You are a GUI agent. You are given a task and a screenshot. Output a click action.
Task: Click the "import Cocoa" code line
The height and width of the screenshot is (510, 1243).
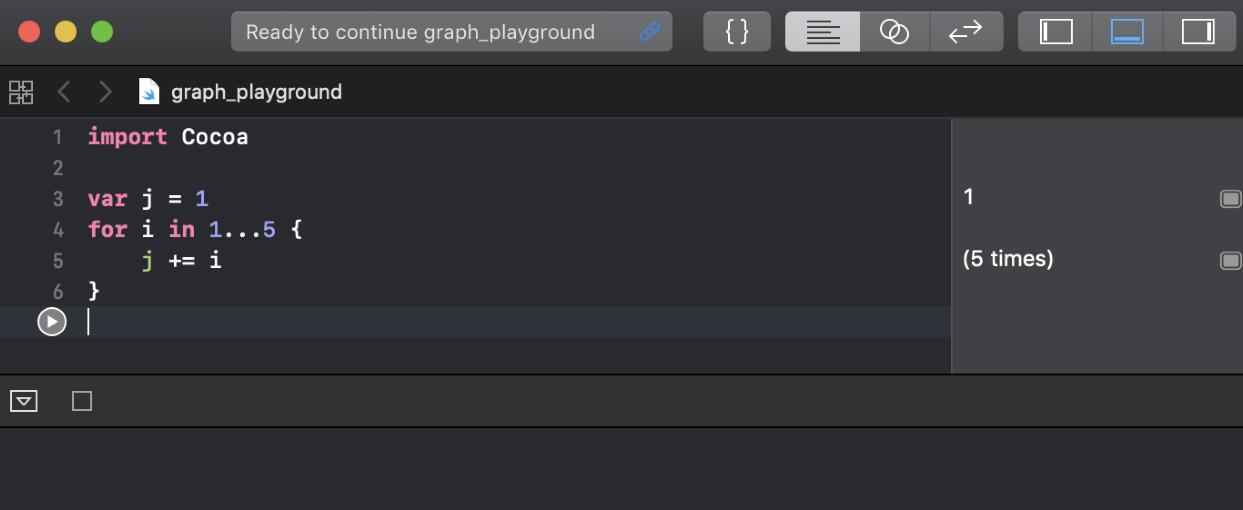(x=168, y=137)
